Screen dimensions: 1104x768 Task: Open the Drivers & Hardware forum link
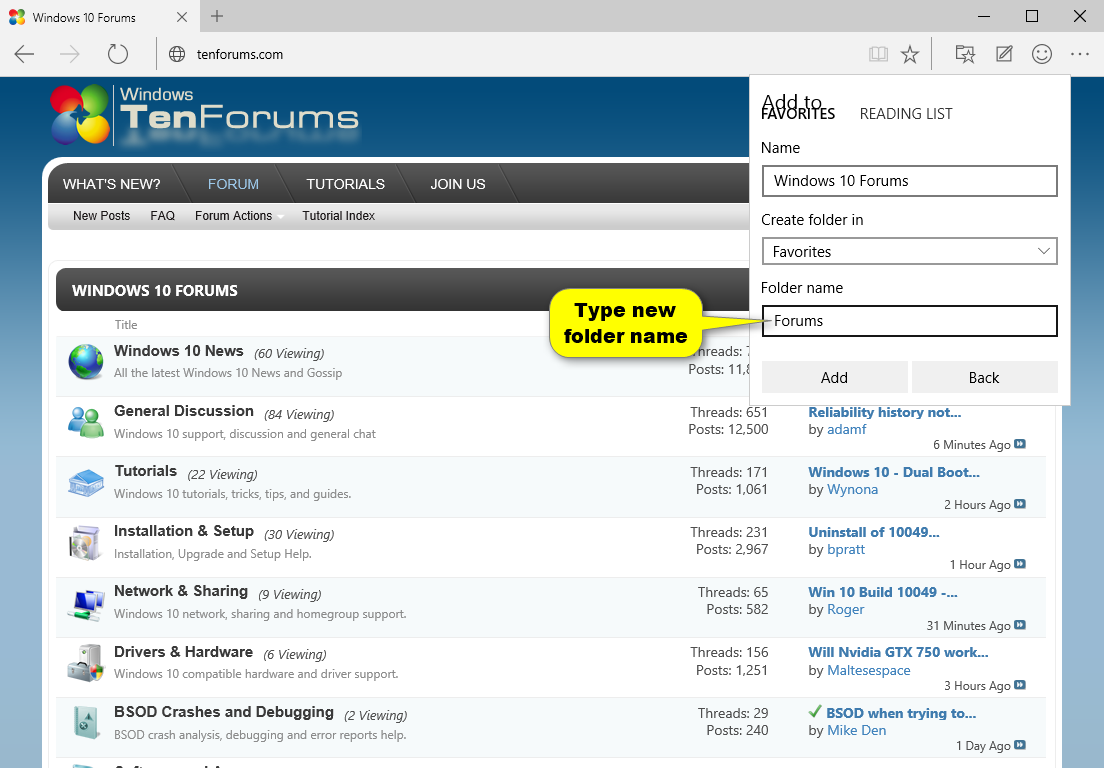[183, 652]
